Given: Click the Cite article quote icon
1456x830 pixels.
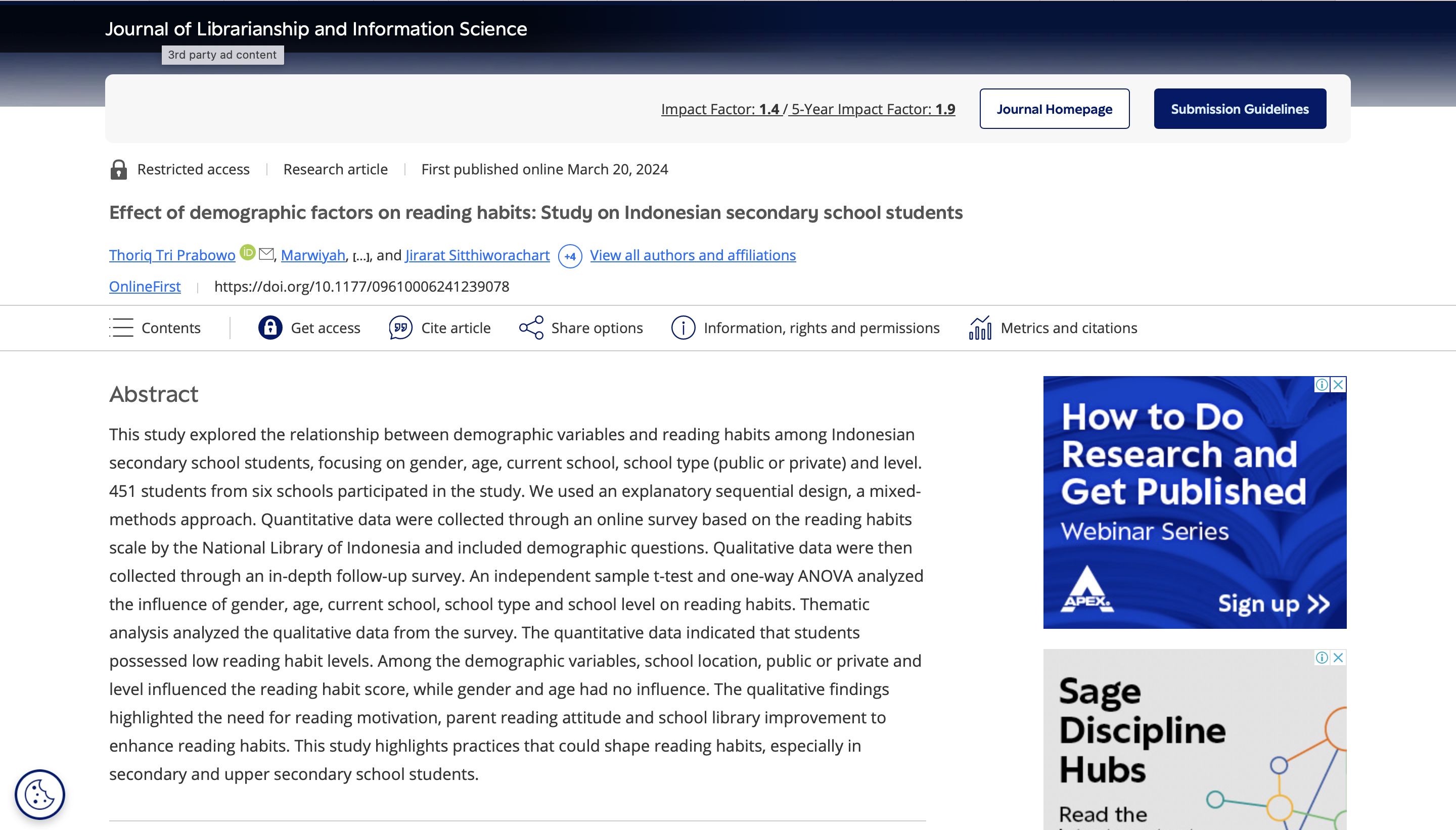Looking at the screenshot, I should pyautogui.click(x=400, y=328).
